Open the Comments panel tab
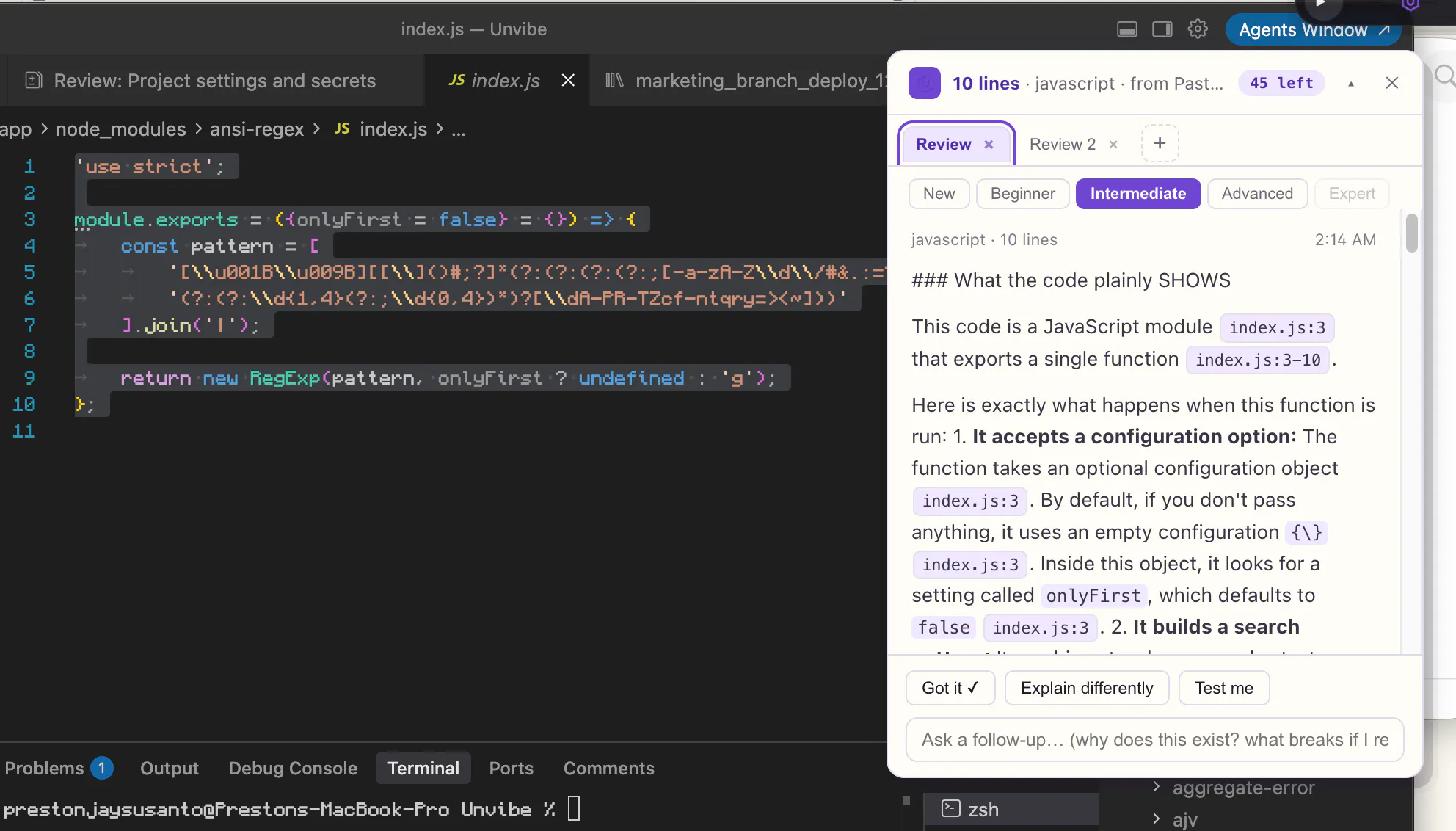 pos(609,769)
